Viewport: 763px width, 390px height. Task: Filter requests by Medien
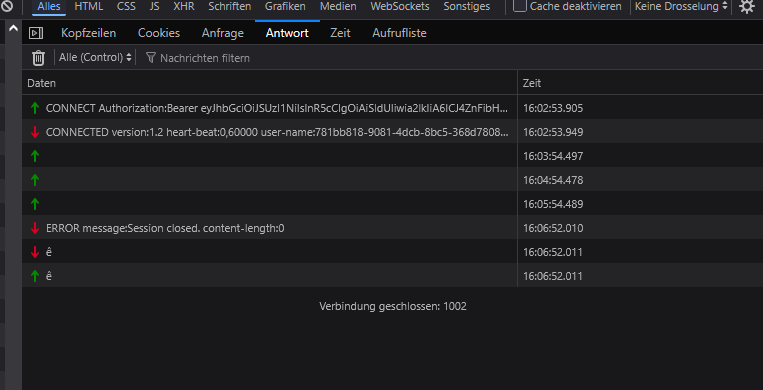(338, 7)
